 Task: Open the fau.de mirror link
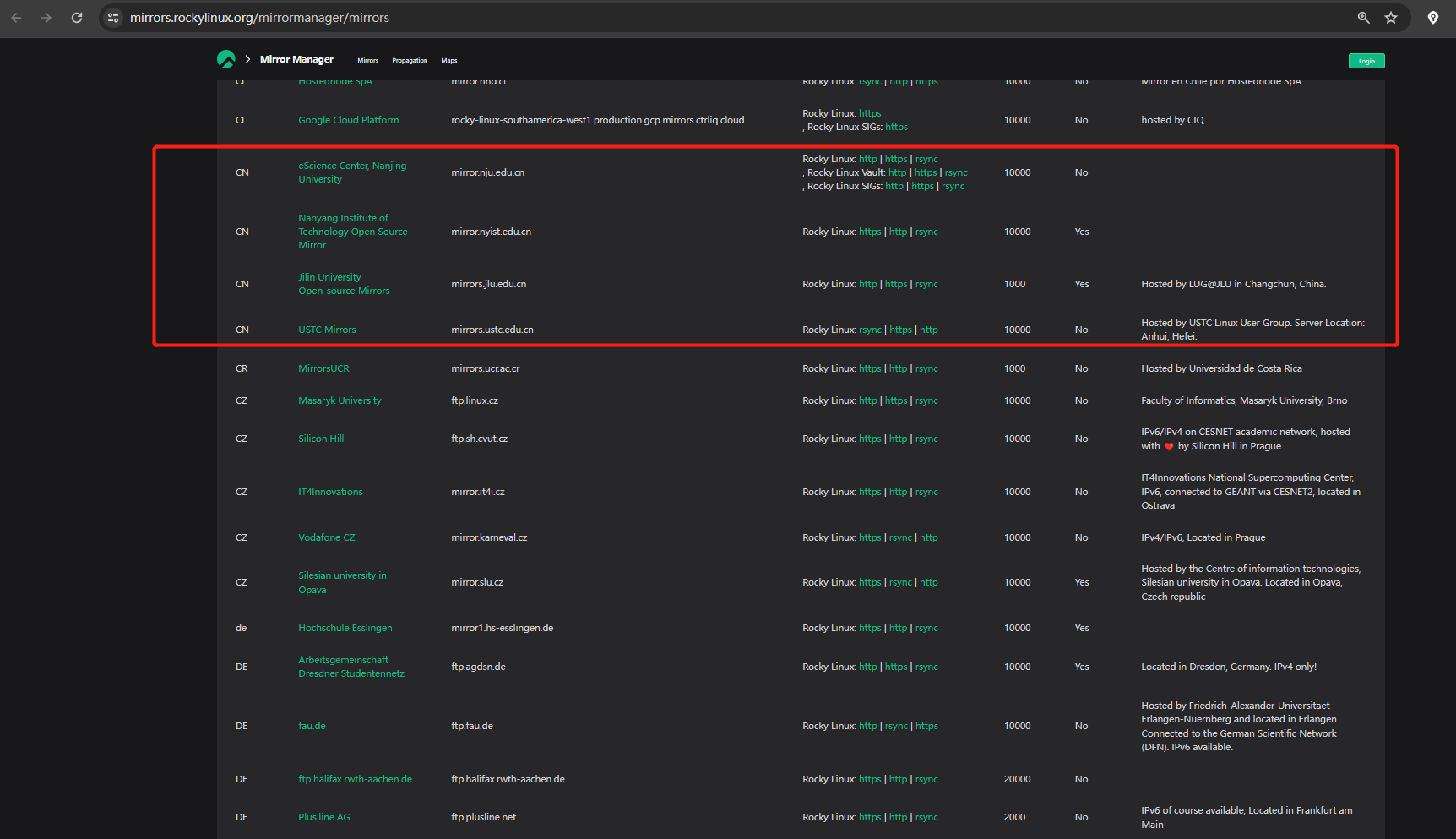tap(312, 726)
